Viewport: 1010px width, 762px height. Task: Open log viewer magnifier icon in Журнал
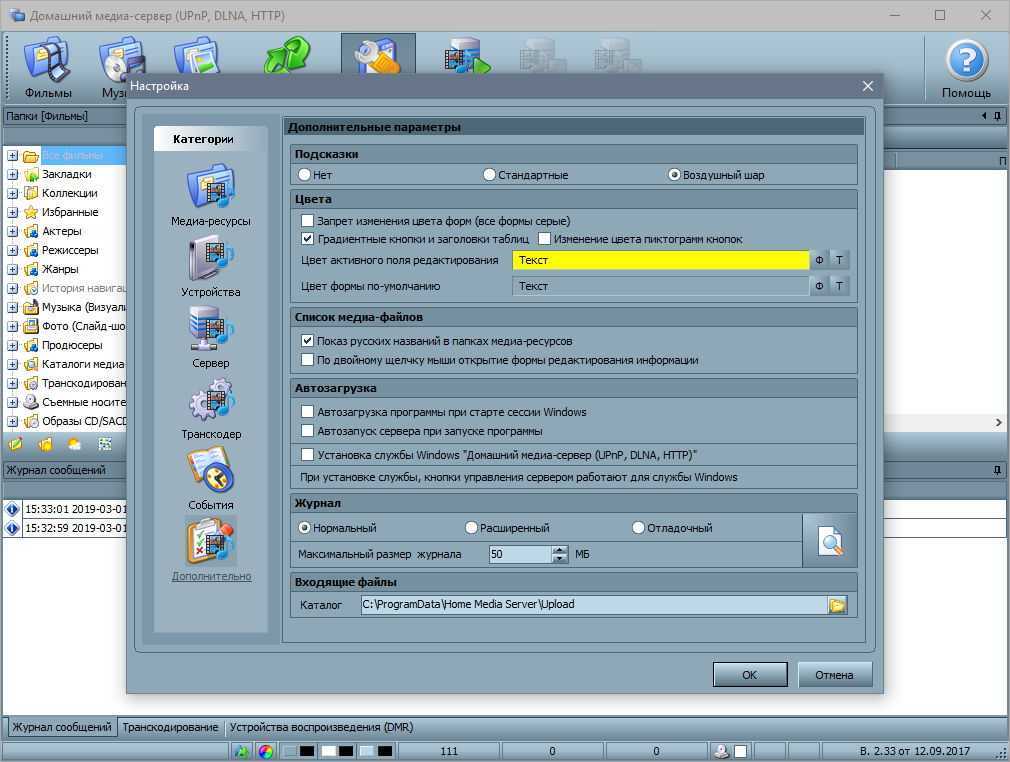click(x=830, y=540)
